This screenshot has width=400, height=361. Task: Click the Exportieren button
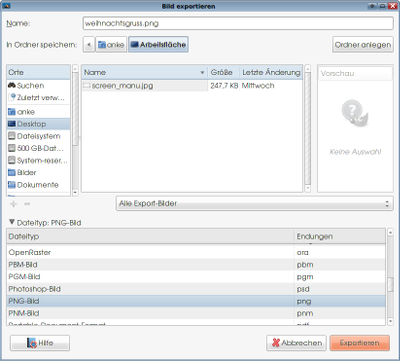pos(360,343)
